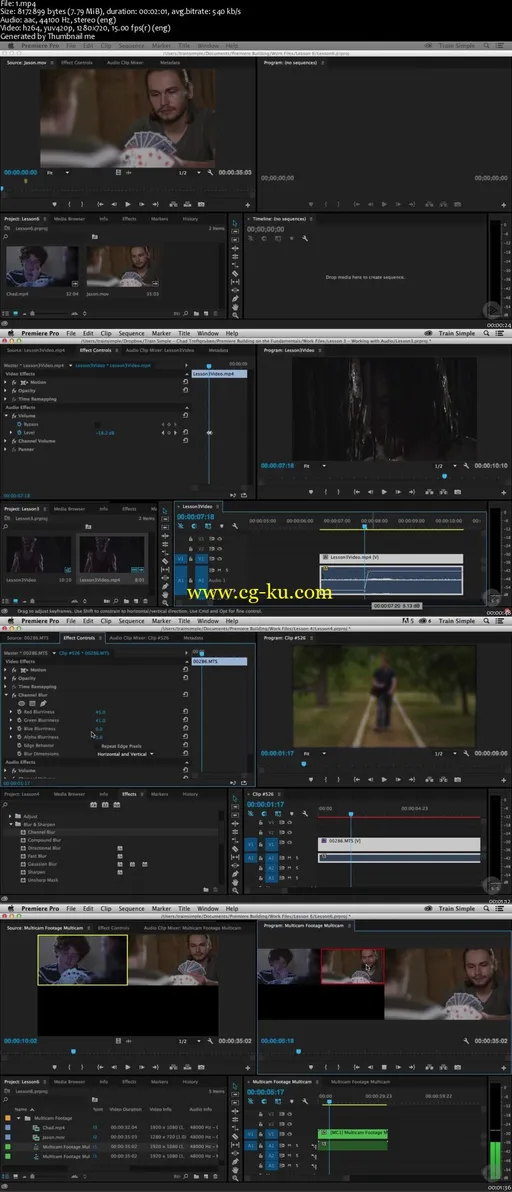The width and height of the screenshot is (512, 1192).
Task: Expand Time Remapping for Lesson3Video.mp4
Action: point(6,399)
